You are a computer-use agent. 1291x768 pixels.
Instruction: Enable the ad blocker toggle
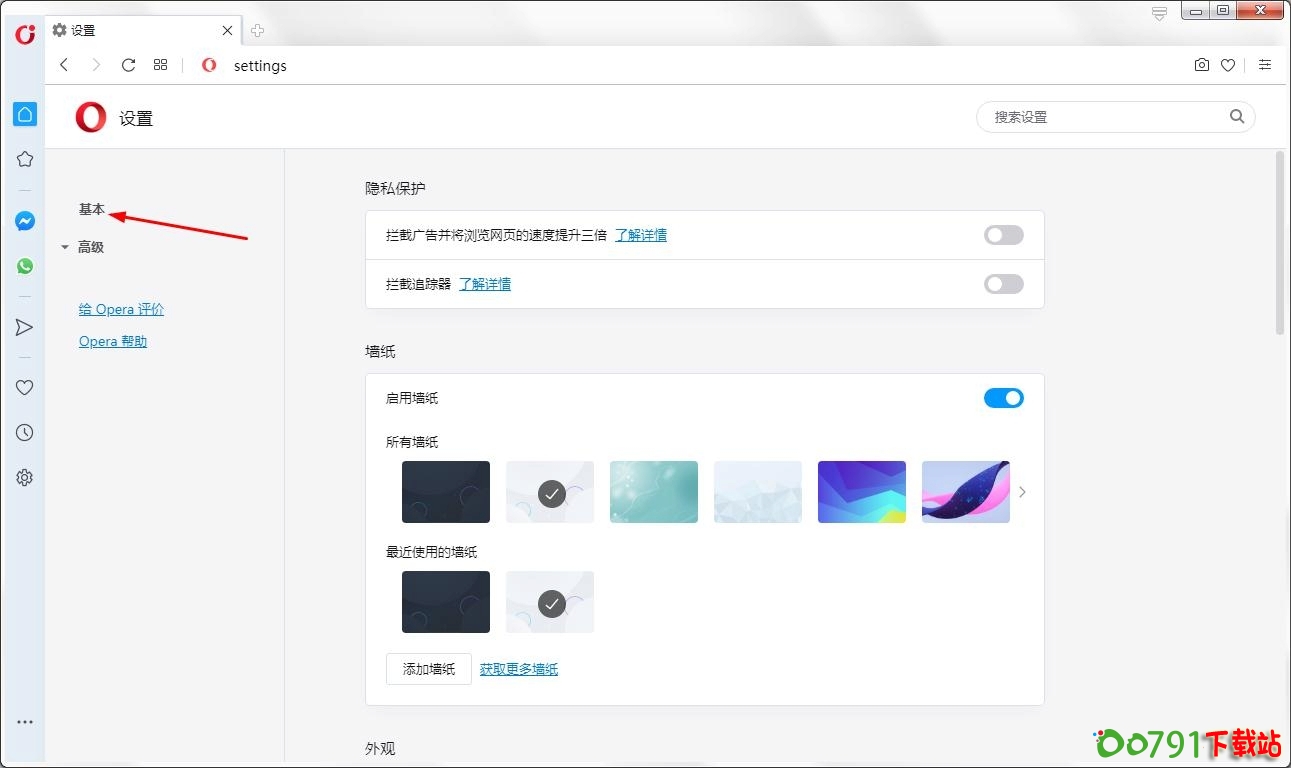point(1003,235)
